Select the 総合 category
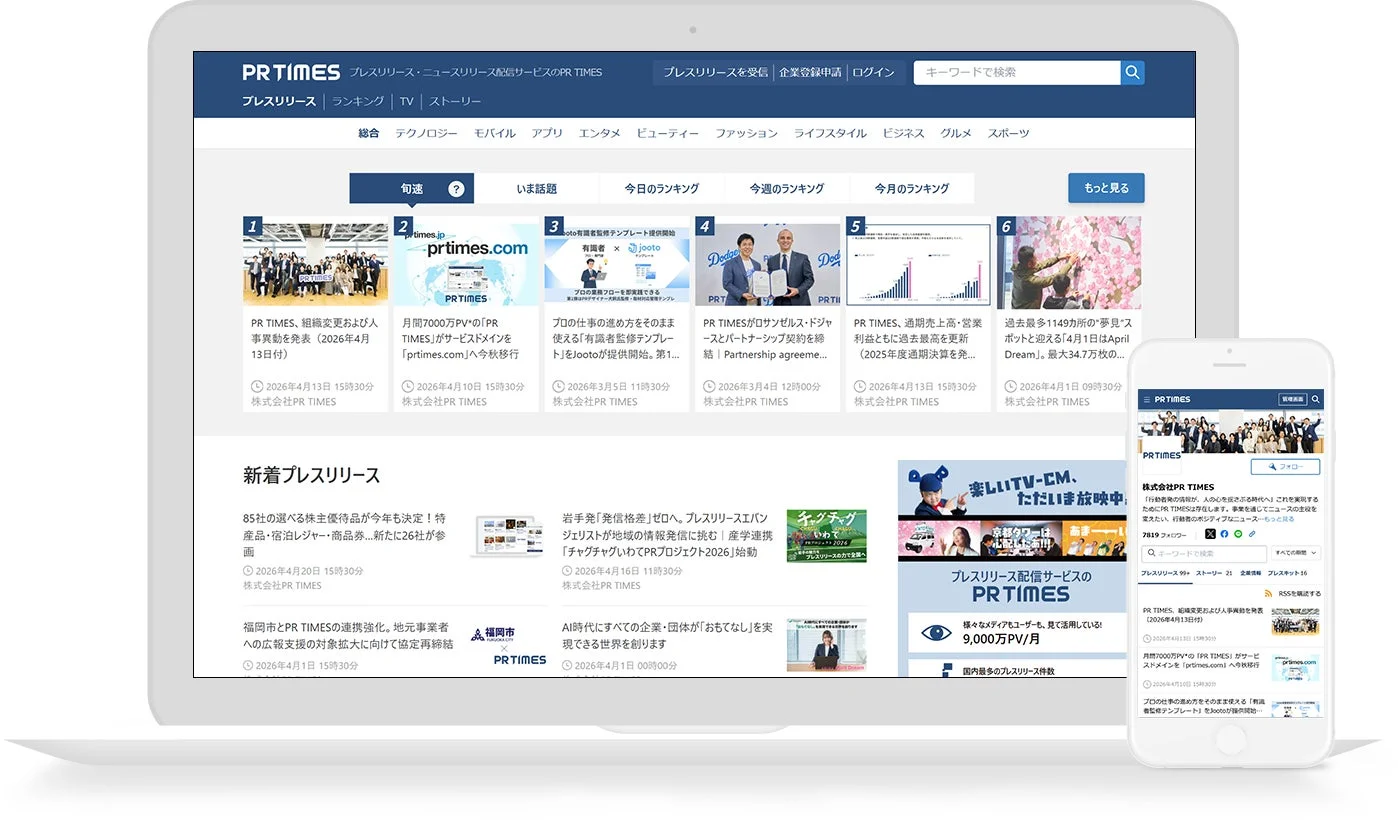This screenshot has width=1398, height=820. (x=369, y=133)
